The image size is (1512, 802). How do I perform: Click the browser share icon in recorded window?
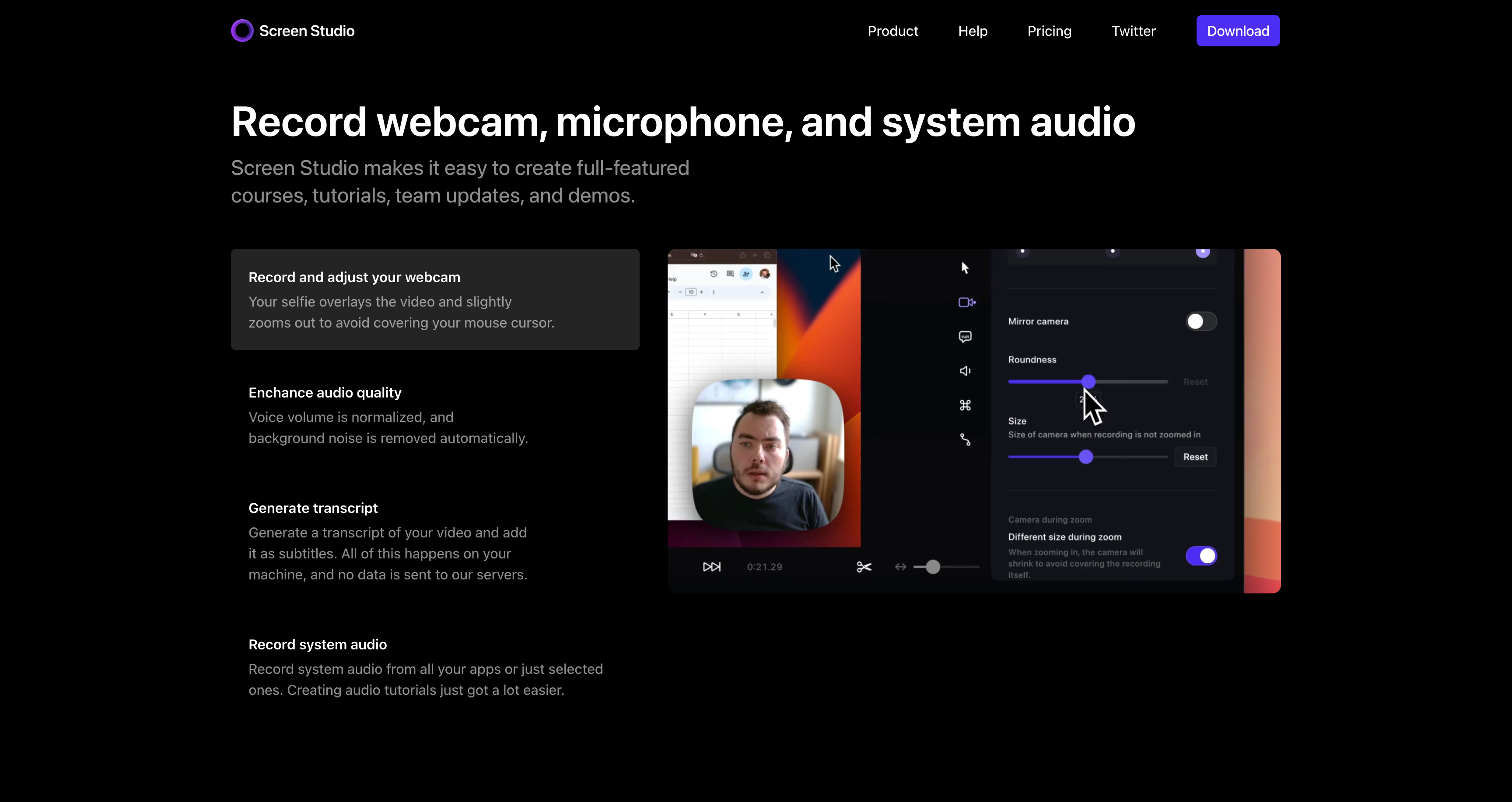pyautogui.click(x=742, y=255)
